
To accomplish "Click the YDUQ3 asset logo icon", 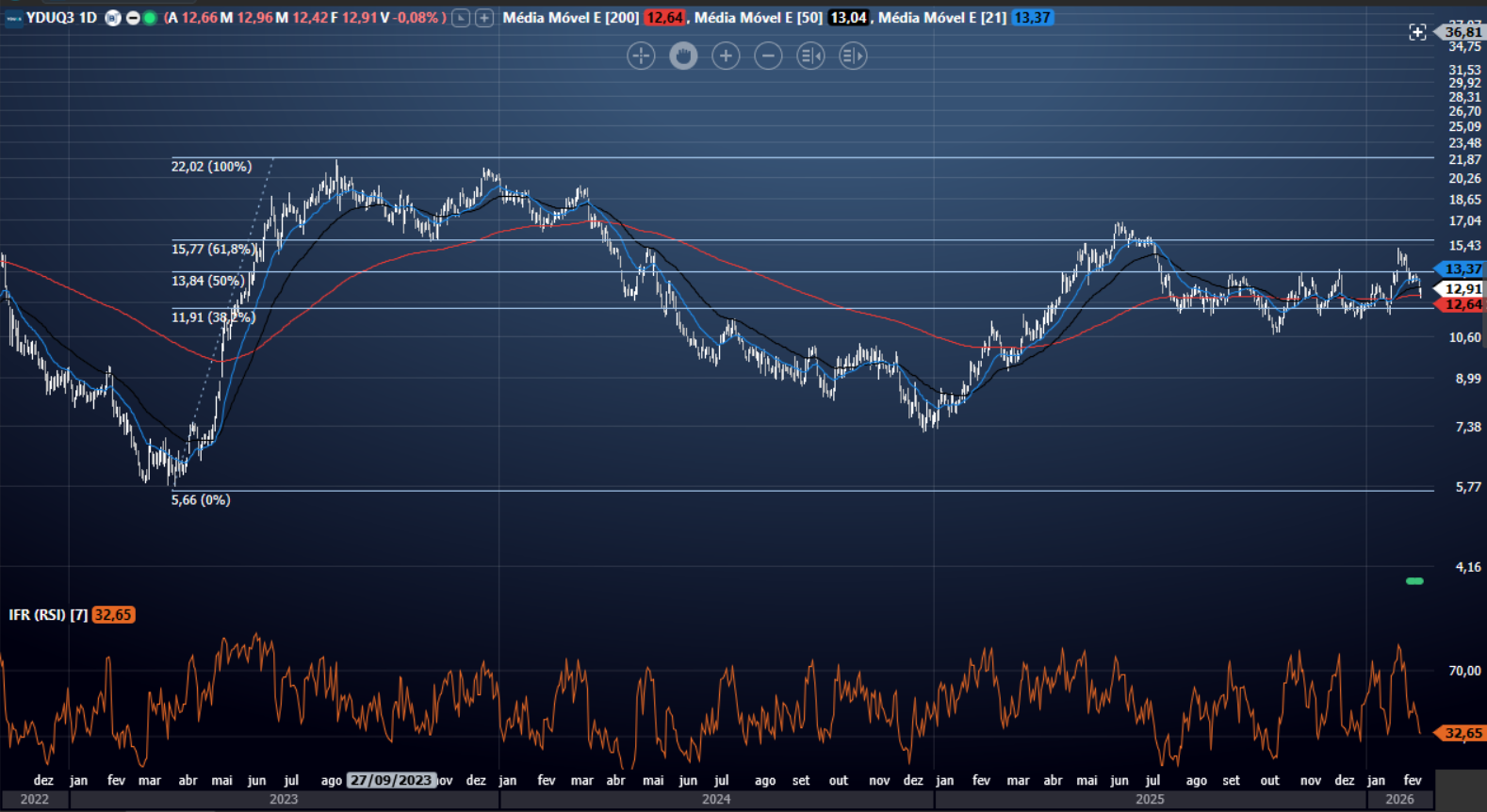I will 14,18.
